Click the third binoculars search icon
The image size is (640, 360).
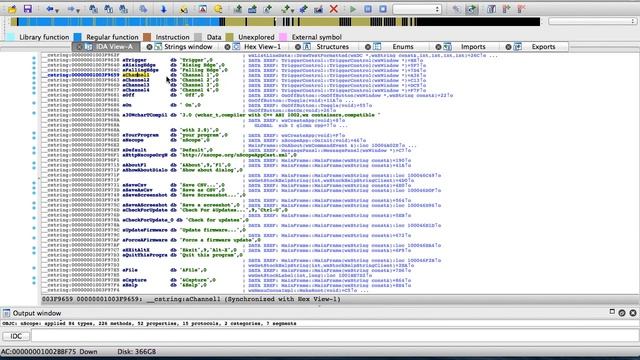point(124,9)
